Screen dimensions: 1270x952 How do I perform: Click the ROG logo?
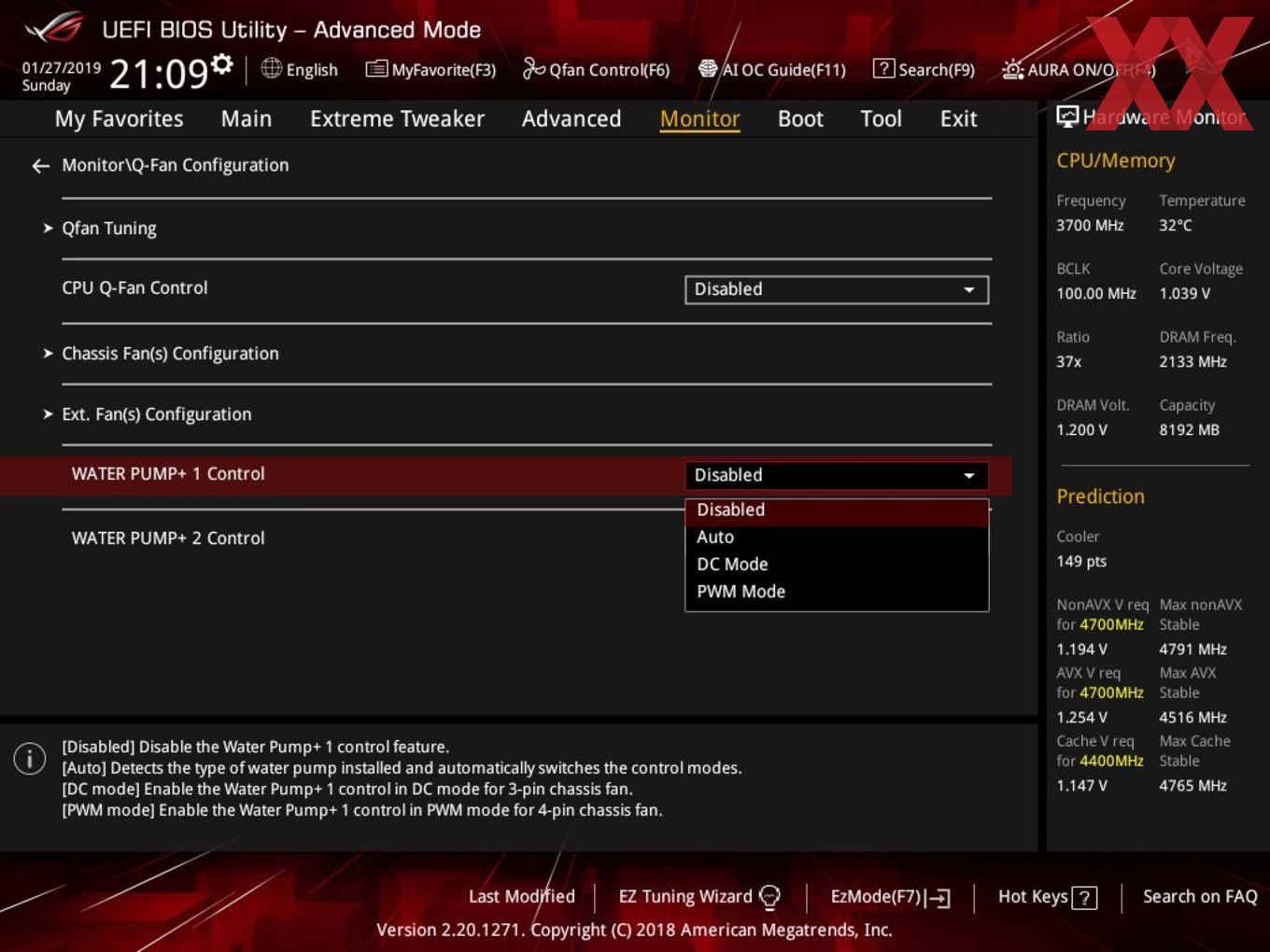click(x=54, y=29)
